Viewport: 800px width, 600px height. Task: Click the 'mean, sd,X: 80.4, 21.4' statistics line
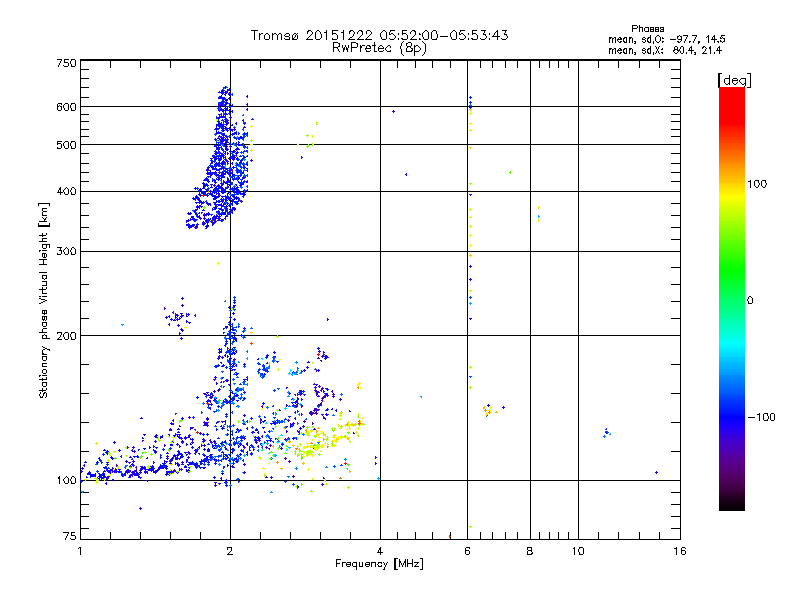[665, 50]
